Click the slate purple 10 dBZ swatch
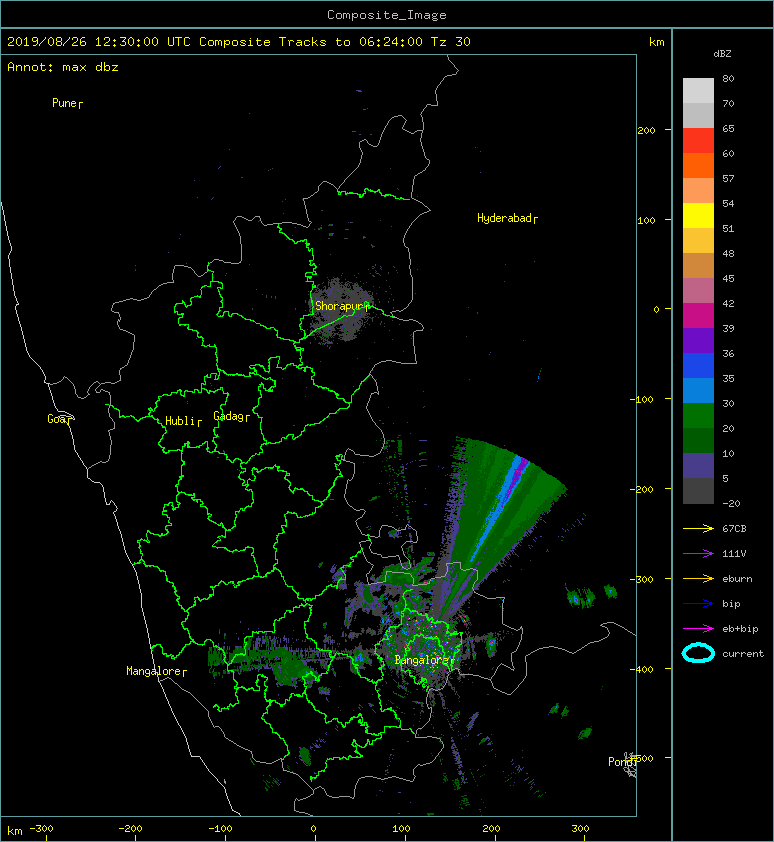This screenshot has width=774, height=842. (698, 465)
